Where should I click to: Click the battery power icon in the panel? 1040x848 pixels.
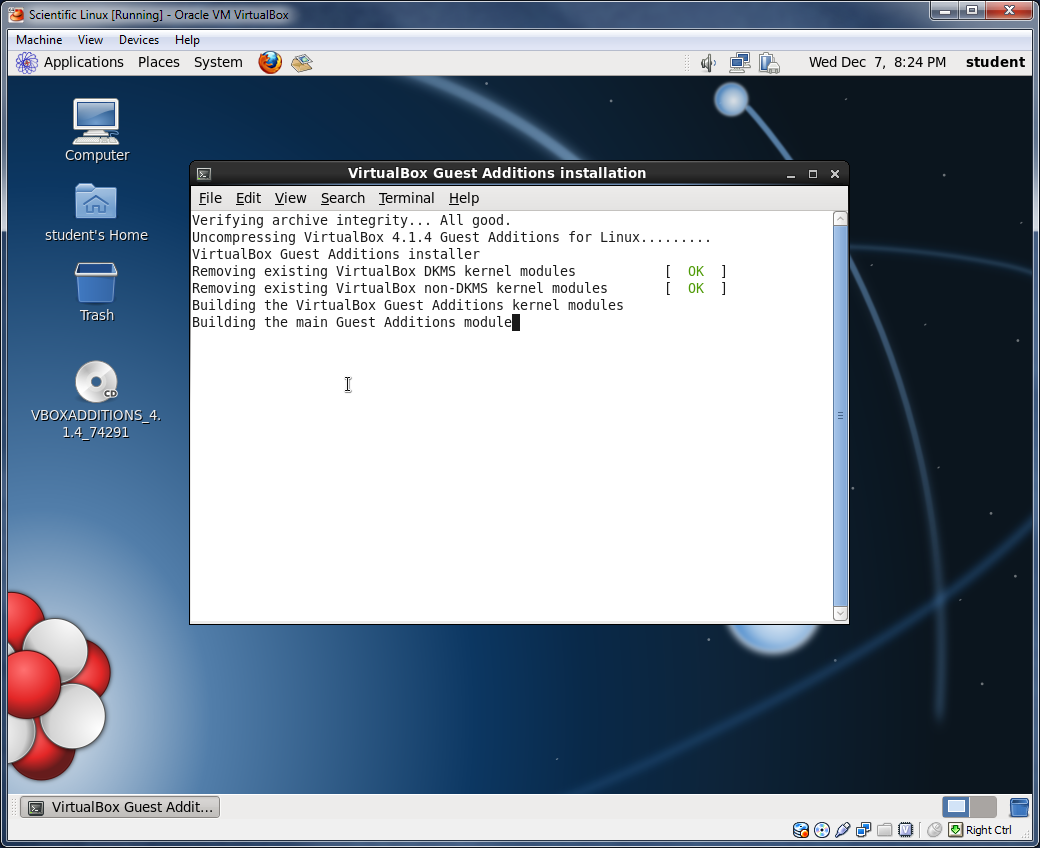point(769,63)
